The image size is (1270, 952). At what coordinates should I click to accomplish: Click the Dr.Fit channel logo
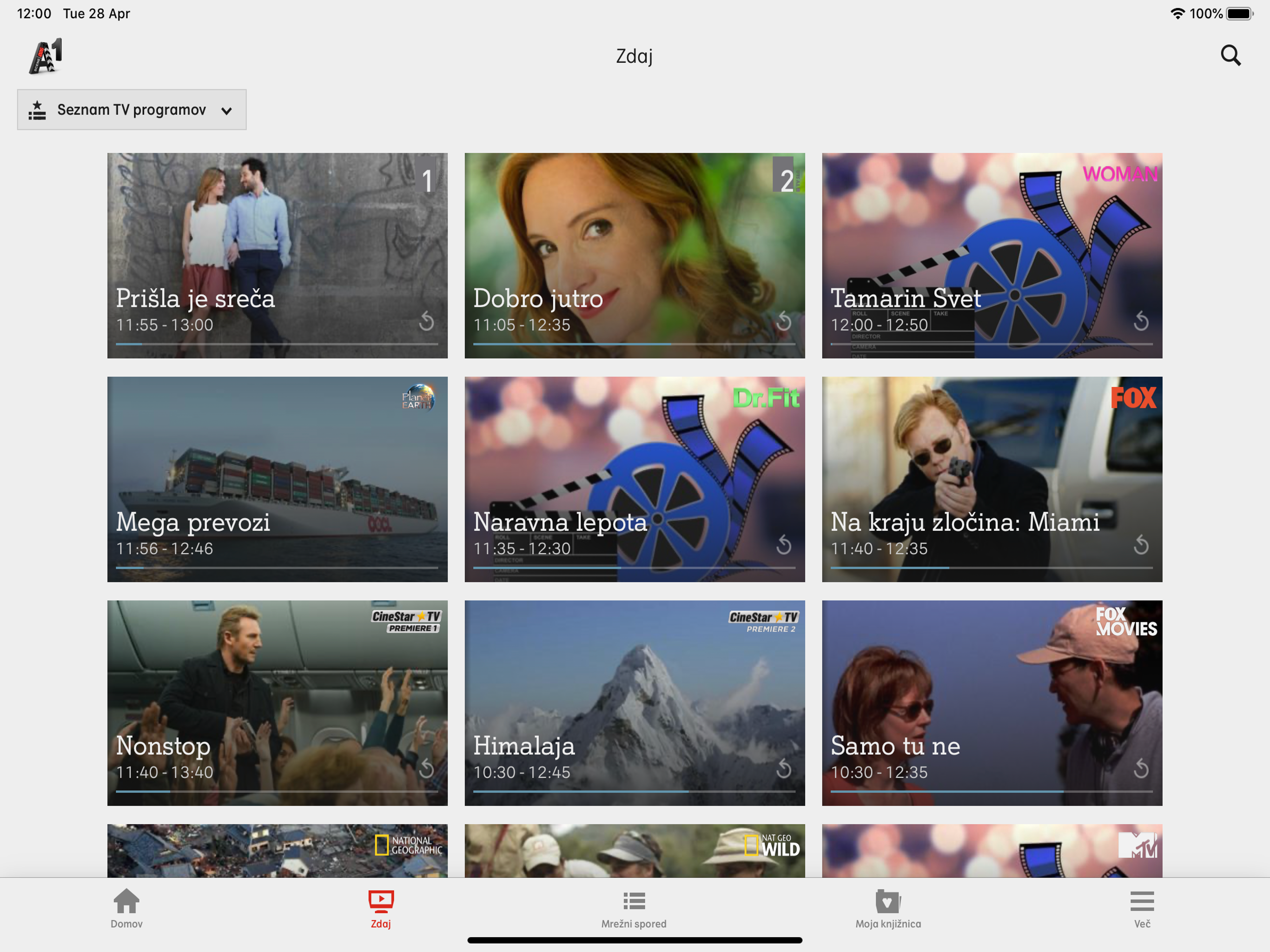pos(766,397)
